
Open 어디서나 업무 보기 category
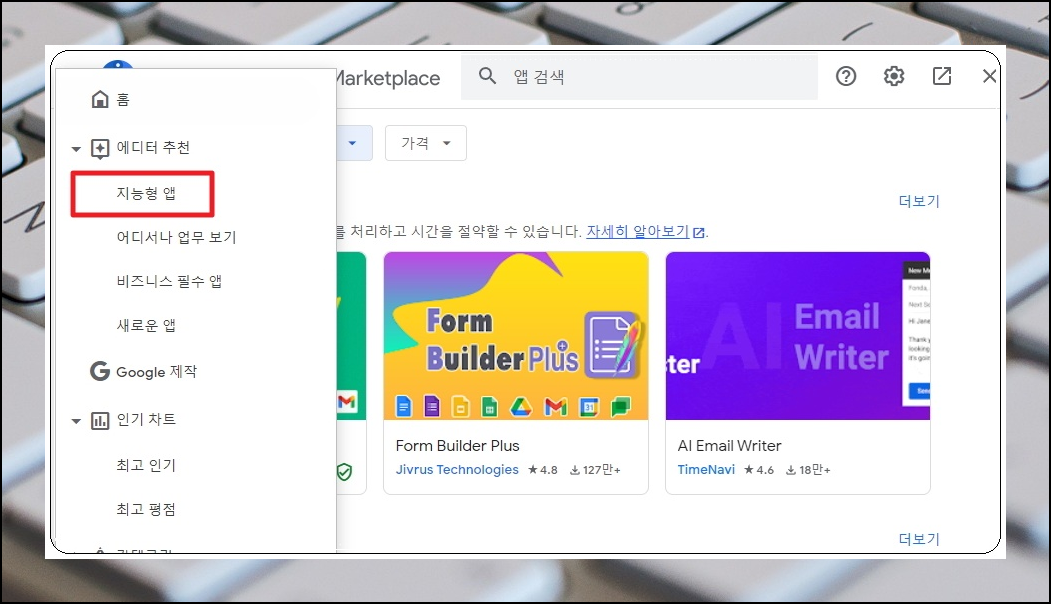pos(176,237)
